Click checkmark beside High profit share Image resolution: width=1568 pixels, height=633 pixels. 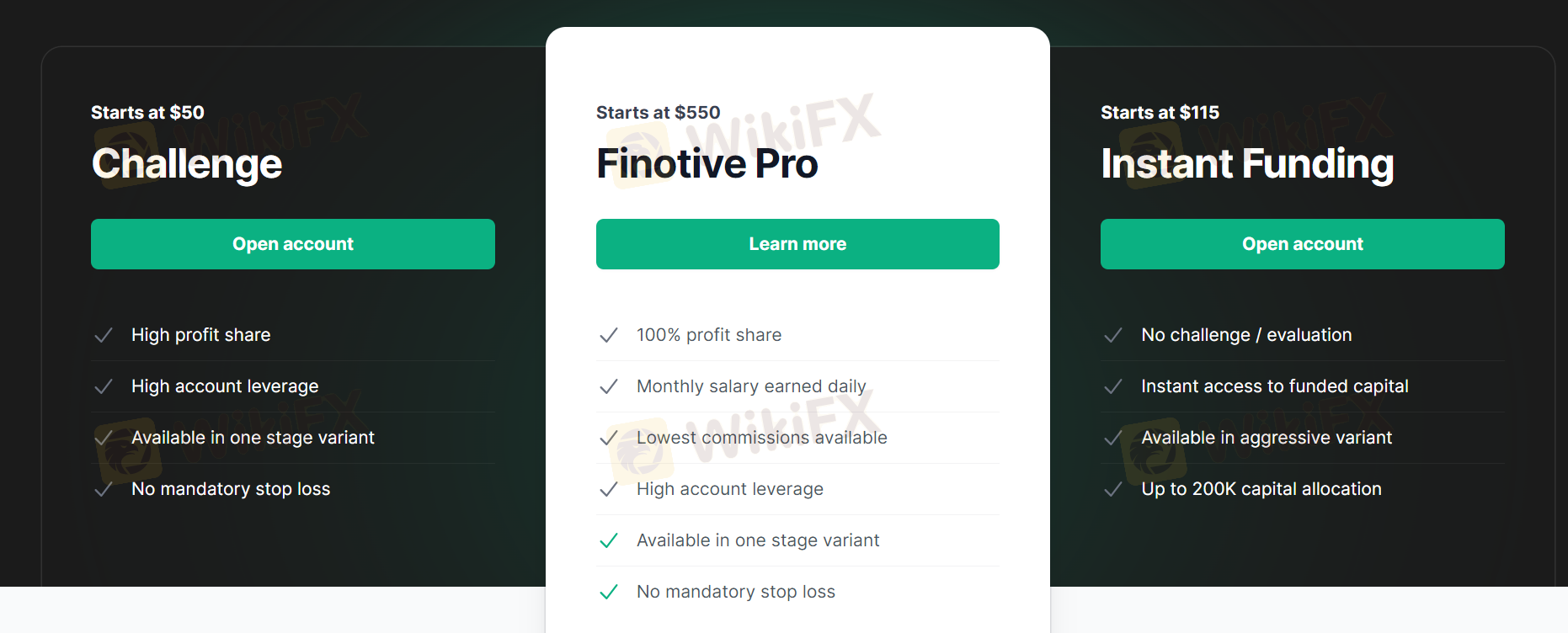coord(104,335)
